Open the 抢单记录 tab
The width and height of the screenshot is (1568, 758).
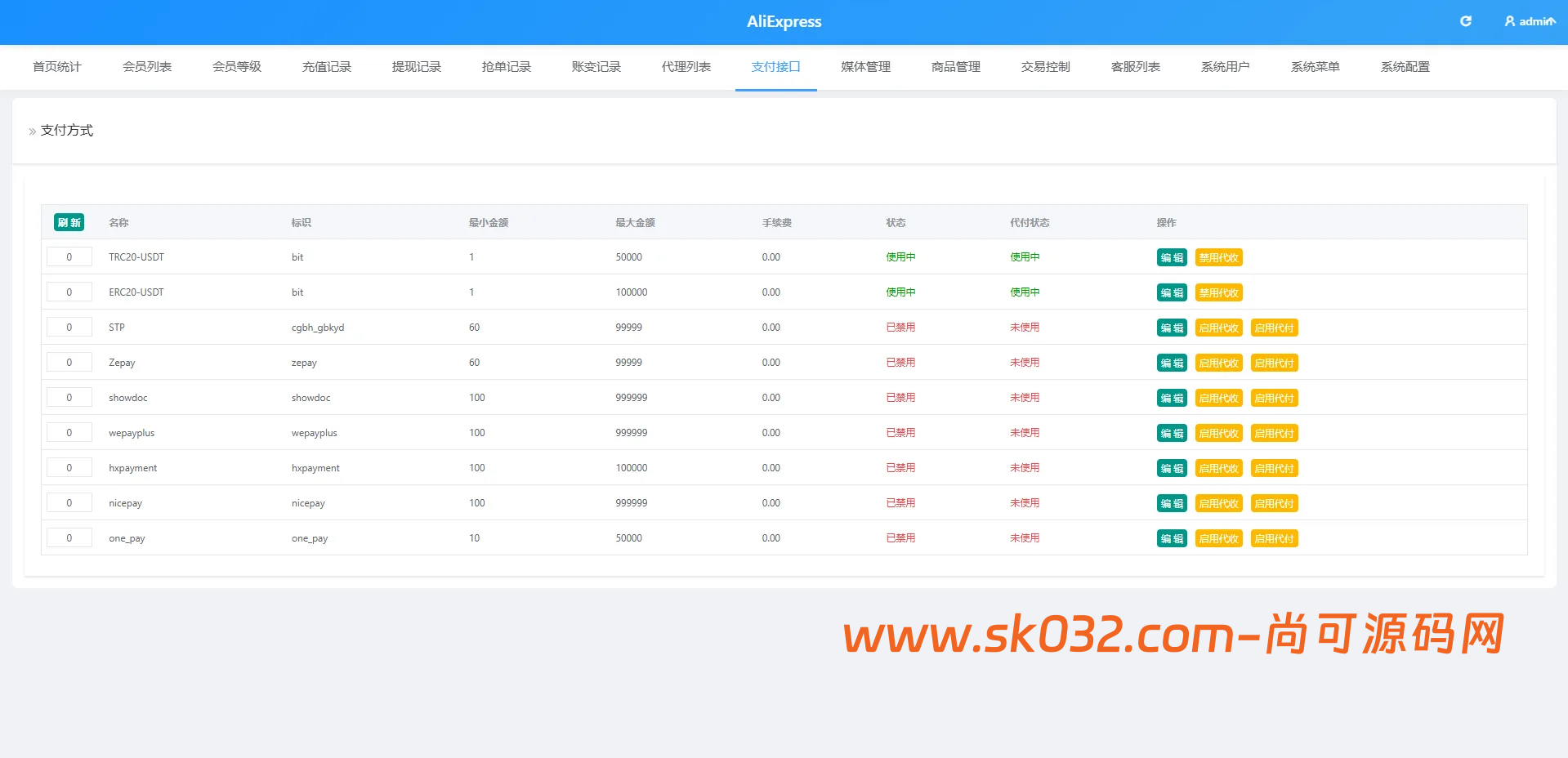click(507, 67)
